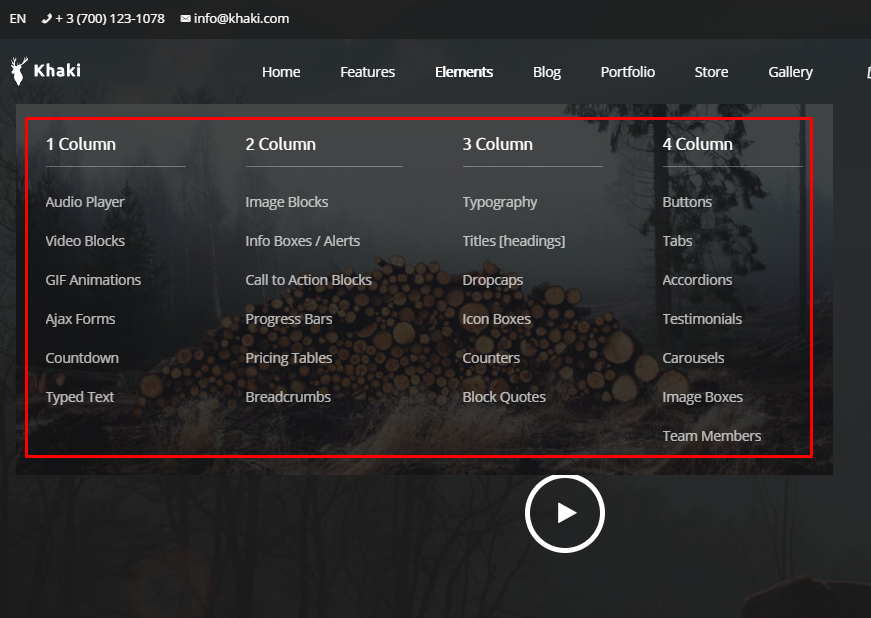This screenshot has height=618, width=871.
Task: Open the Buttons element link
Action: click(687, 202)
